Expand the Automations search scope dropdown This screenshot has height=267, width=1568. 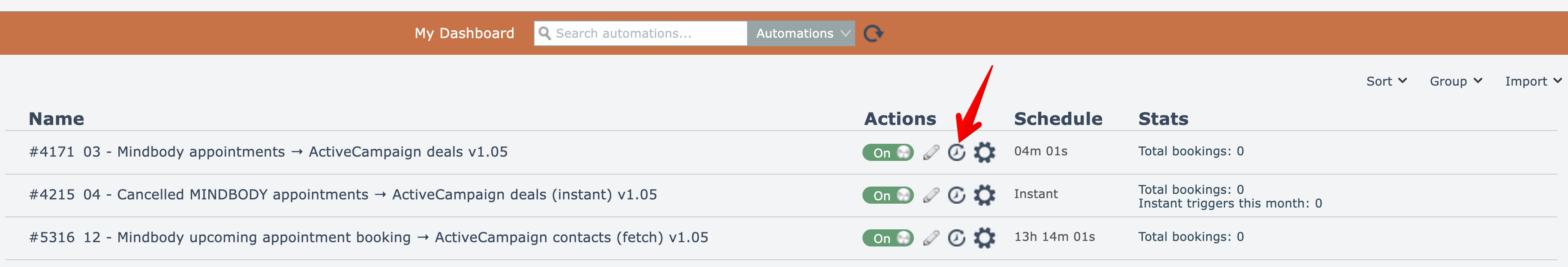801,33
